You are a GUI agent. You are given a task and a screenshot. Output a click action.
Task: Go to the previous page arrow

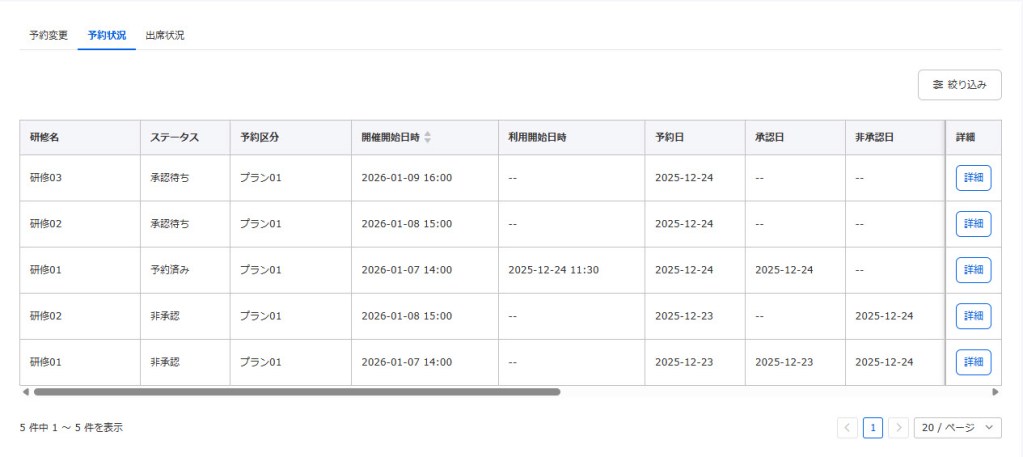click(848, 427)
